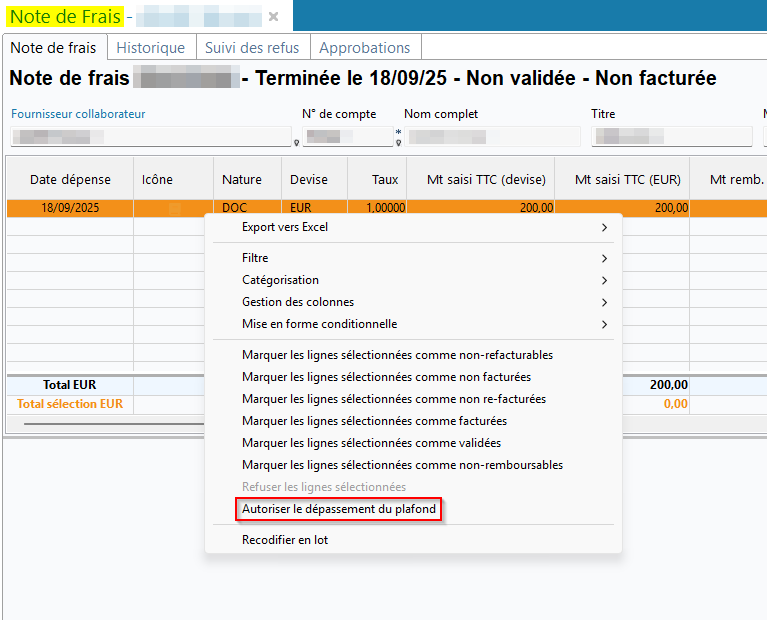Screen dimensions: 767x620
Task: Click the Fournisseur collaborateur link label
Action: [x=78, y=114]
